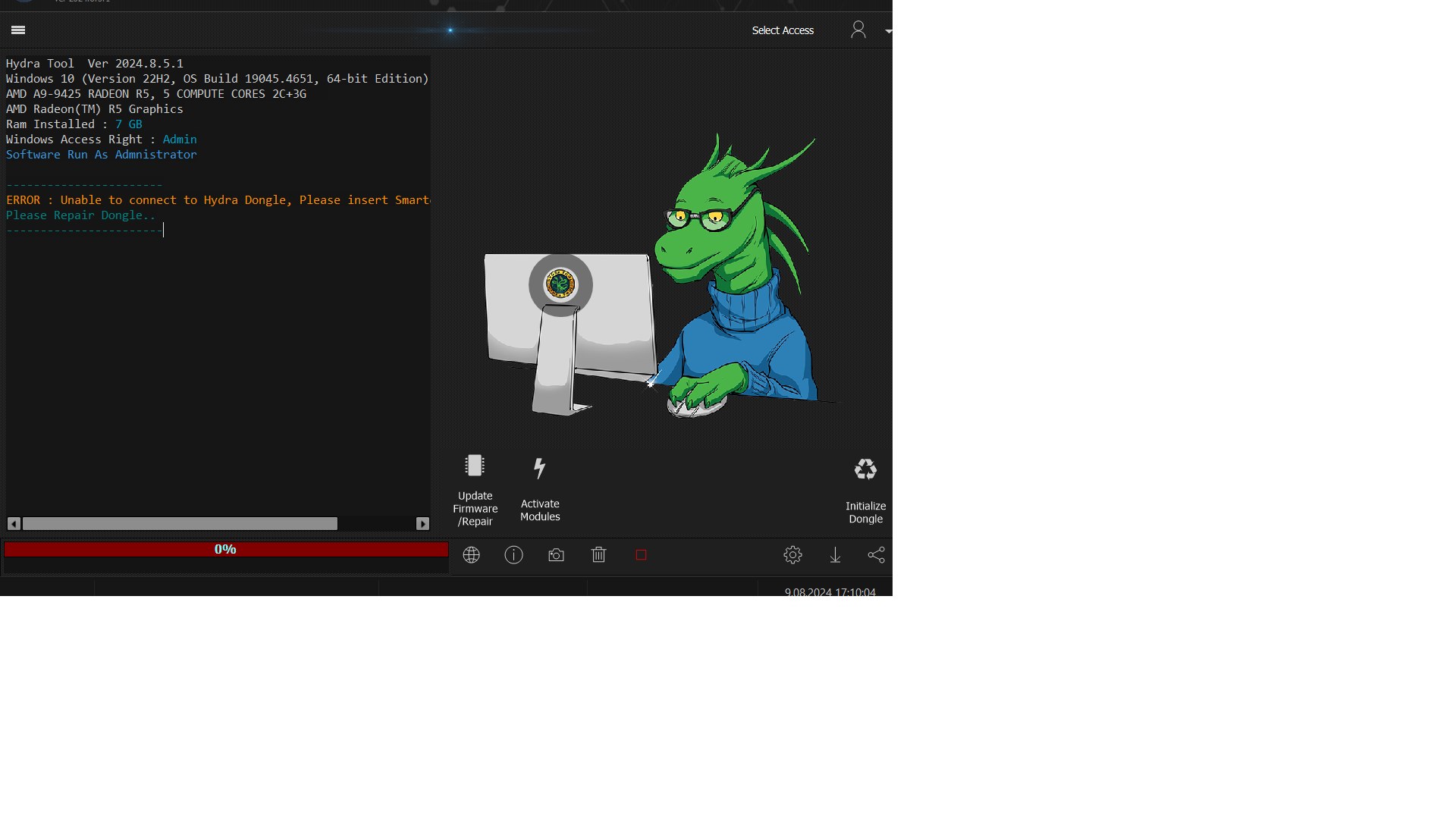Click the AMD Radeon(TM) R5 Graphics line
The image size is (1456, 819).
tap(95, 109)
